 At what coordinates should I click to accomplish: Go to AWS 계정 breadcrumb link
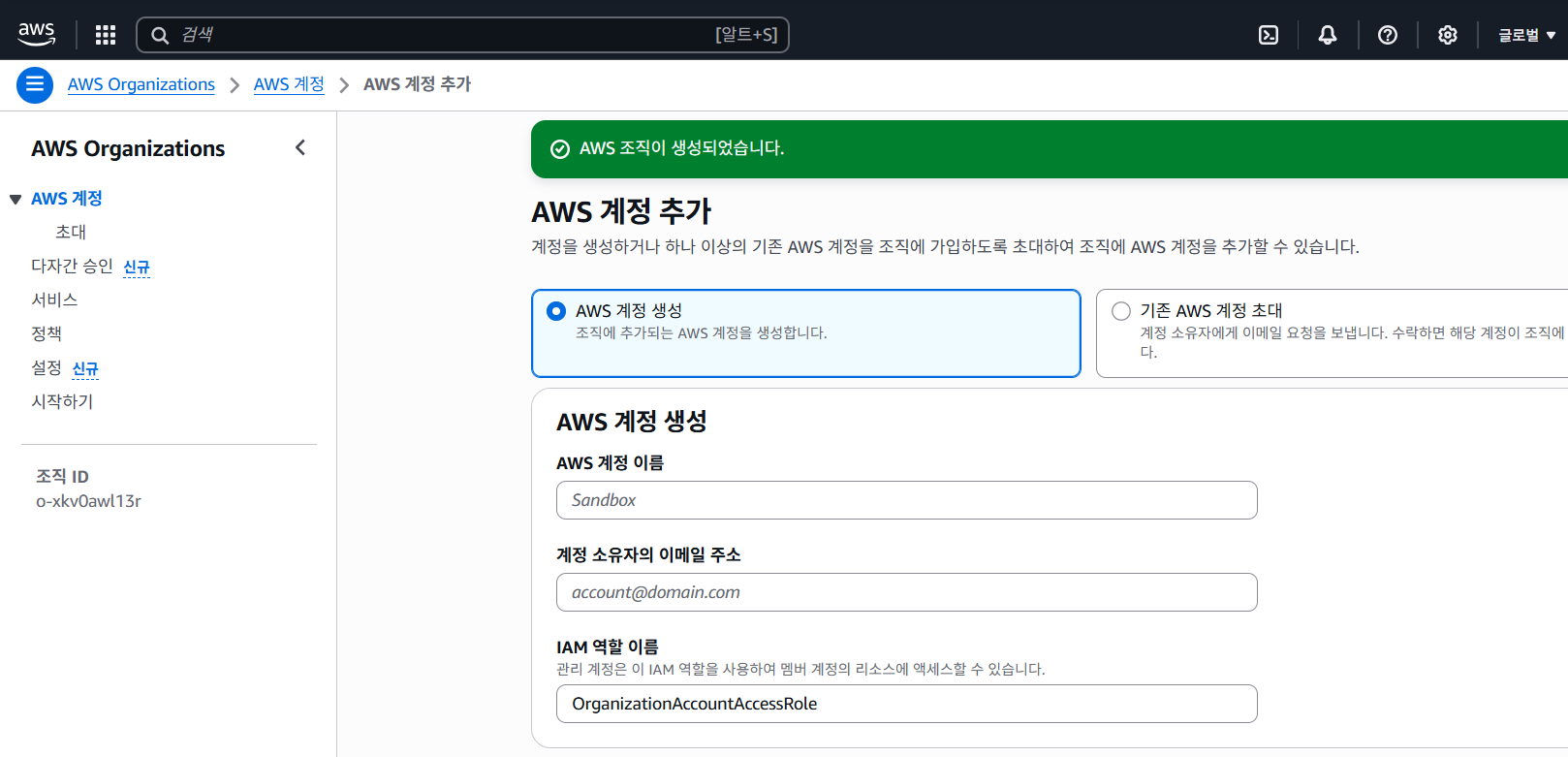coord(289,84)
